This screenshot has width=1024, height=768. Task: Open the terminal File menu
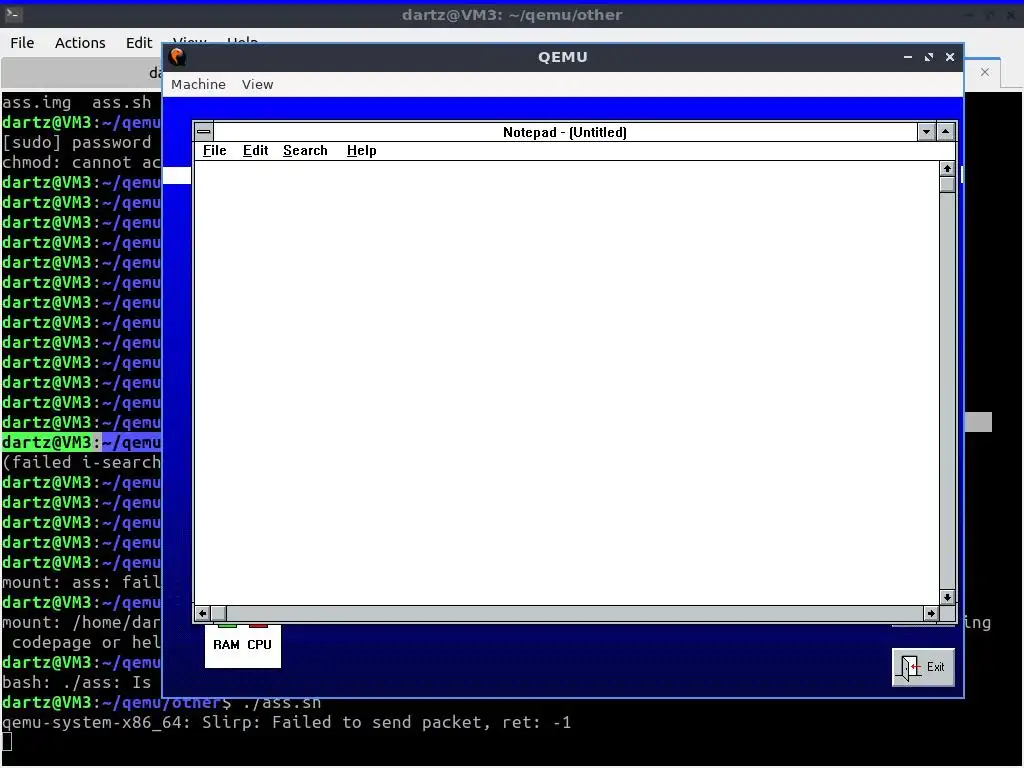22,42
